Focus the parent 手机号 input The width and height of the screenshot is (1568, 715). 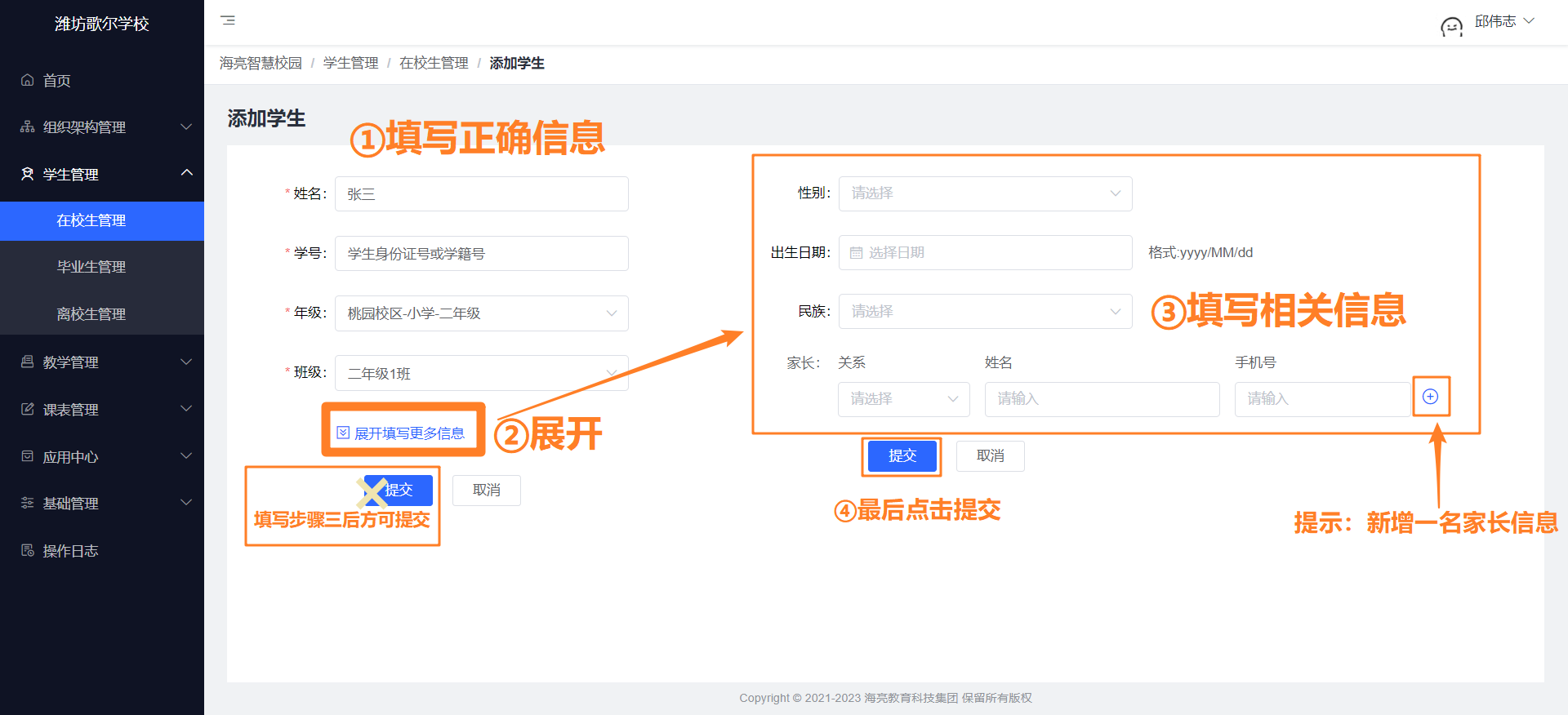coord(1323,399)
